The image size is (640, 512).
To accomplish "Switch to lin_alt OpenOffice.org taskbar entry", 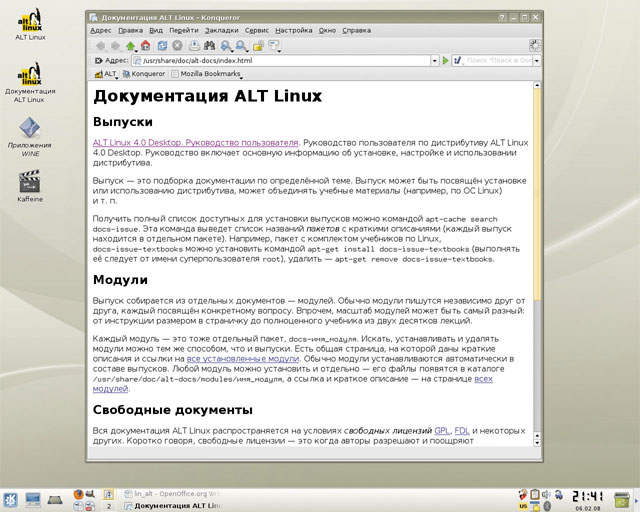I will pyautogui.click(x=171, y=494).
